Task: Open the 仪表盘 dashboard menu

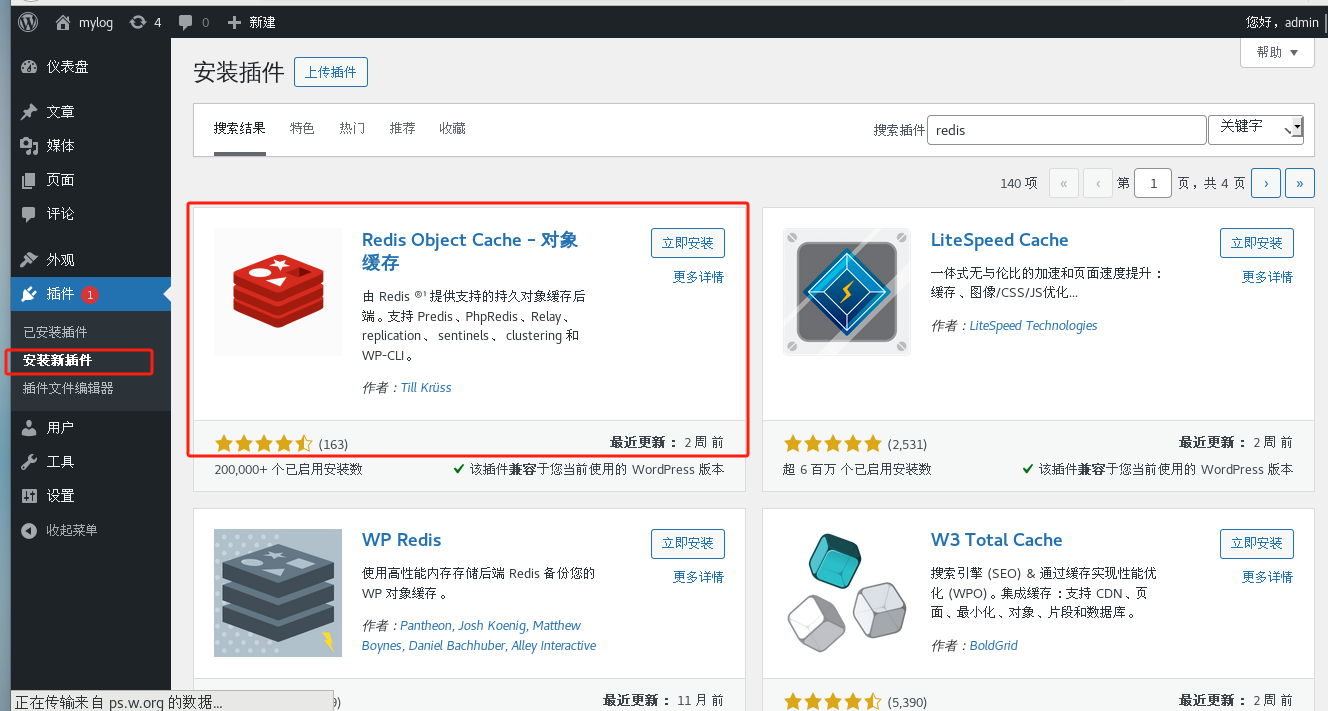Action: (x=90, y=67)
